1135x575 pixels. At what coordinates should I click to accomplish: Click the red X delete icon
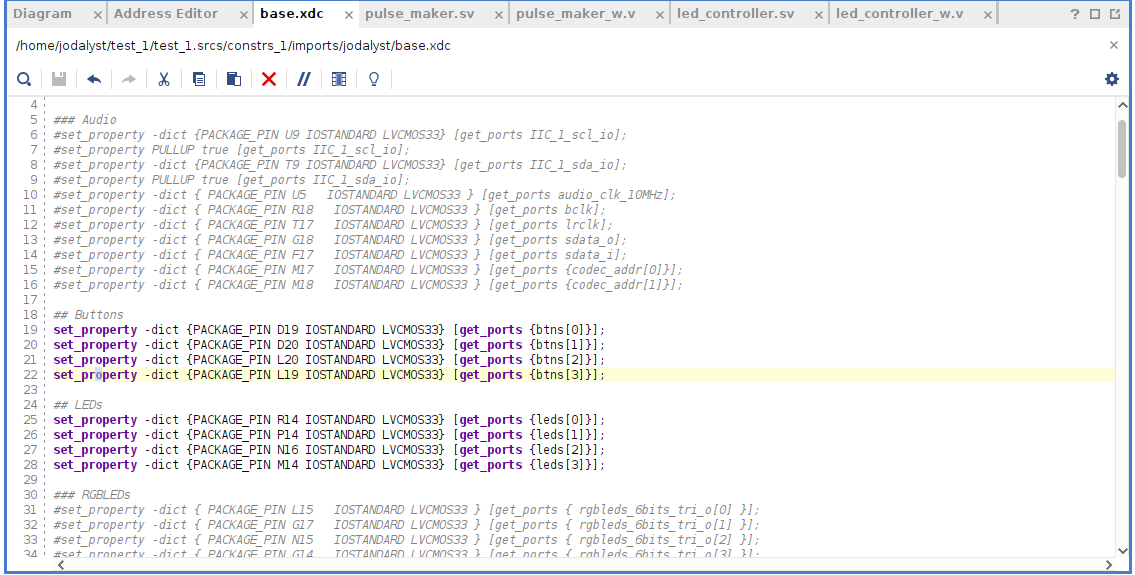269,79
